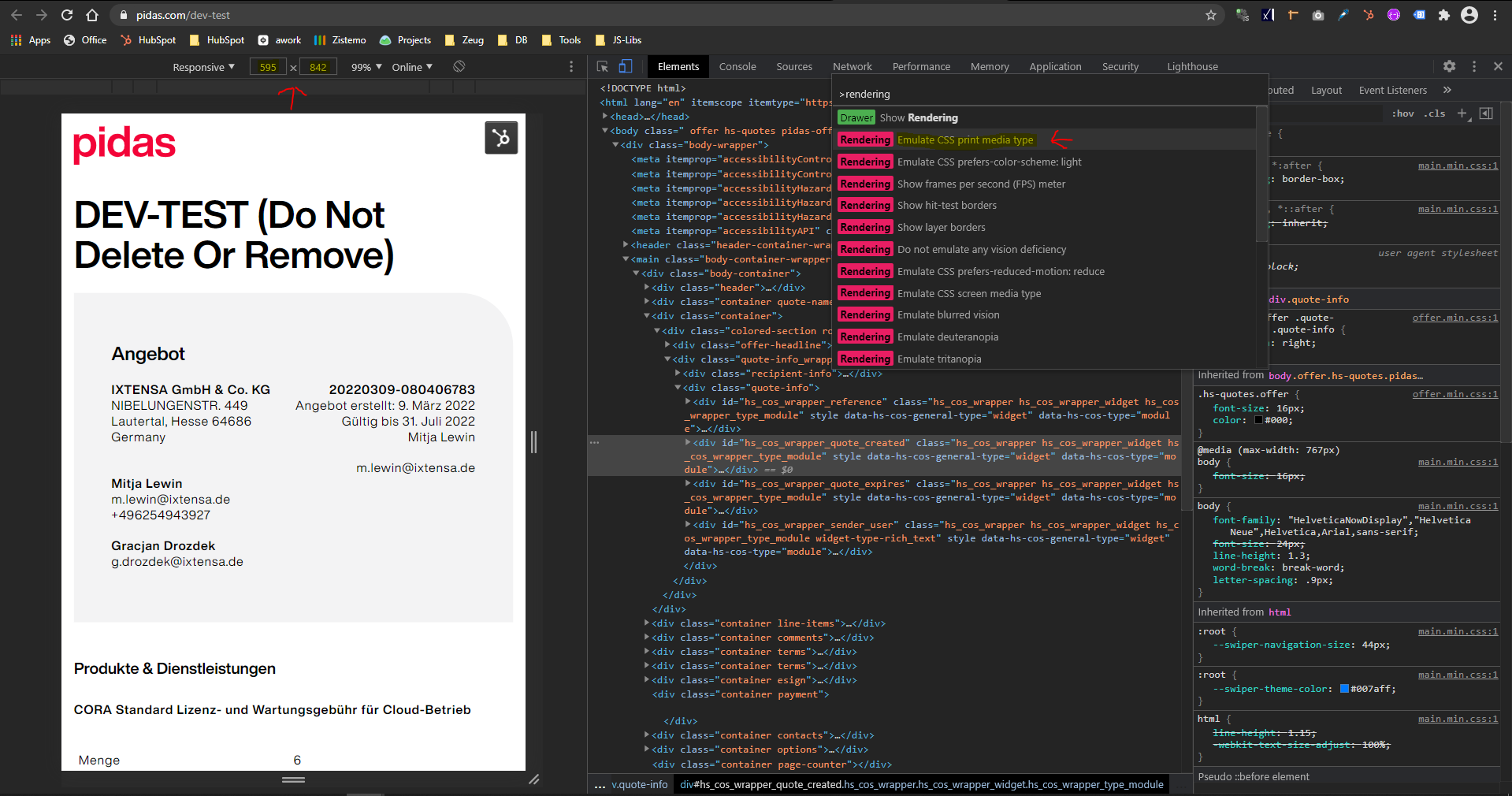Open the Responsive device dropdown
The image size is (1512, 796).
[203, 67]
